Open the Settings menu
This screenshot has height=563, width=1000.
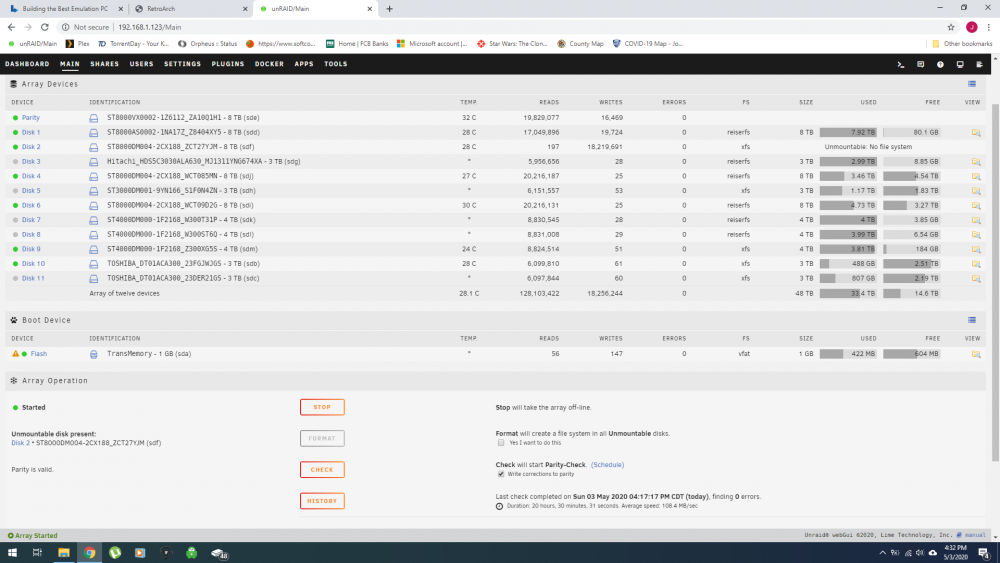click(182, 64)
